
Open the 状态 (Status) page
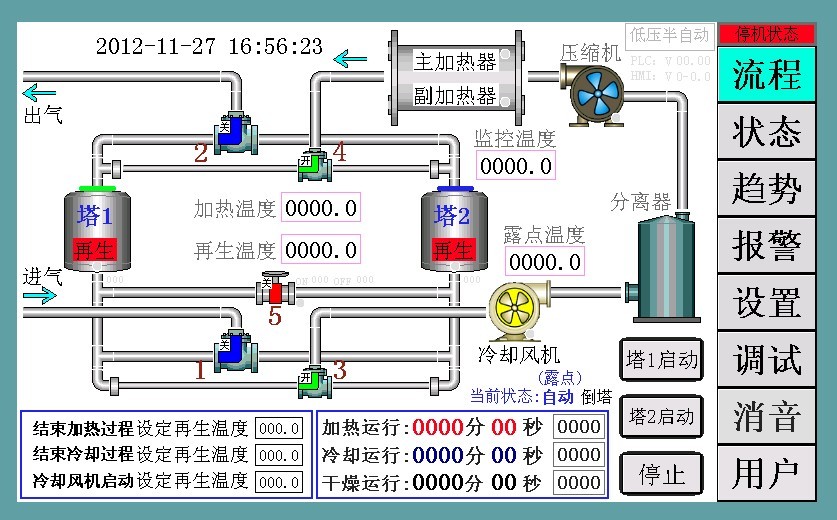tap(766, 132)
